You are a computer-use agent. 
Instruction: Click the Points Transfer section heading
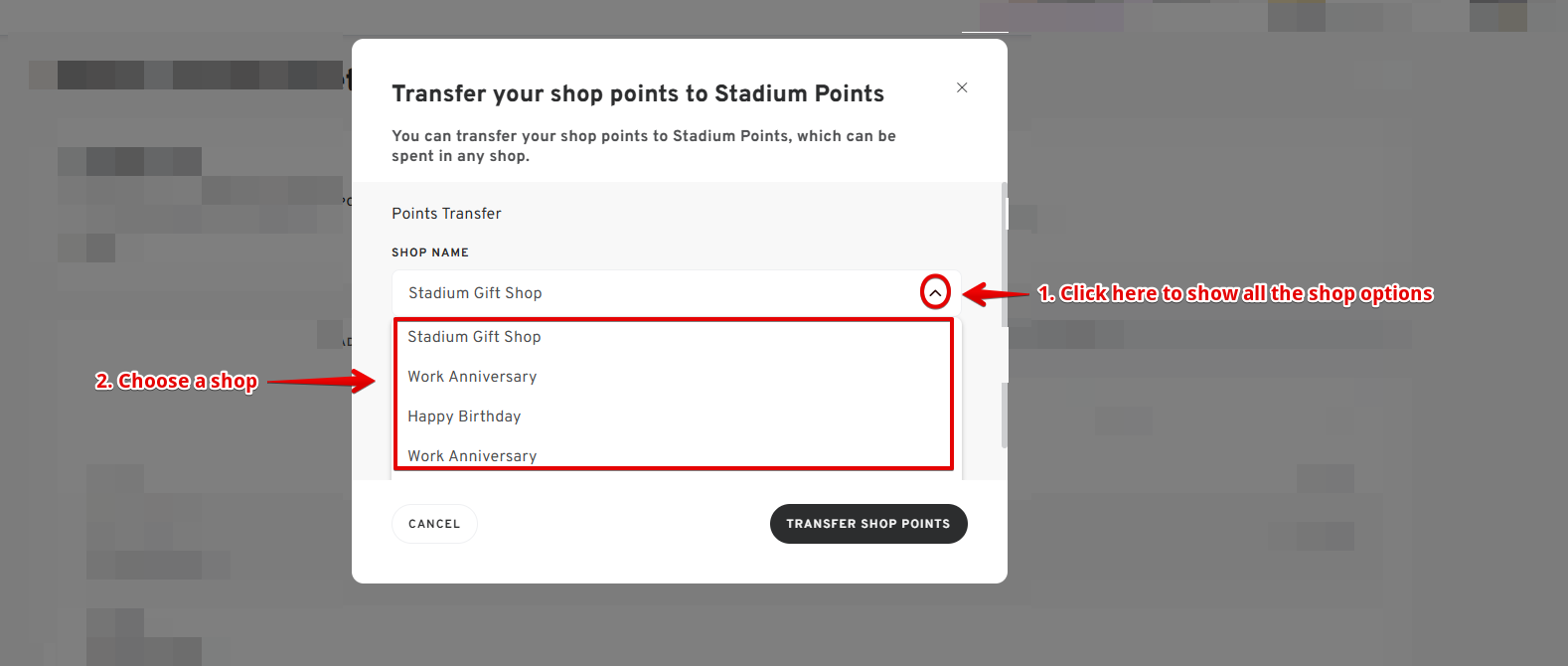(446, 214)
